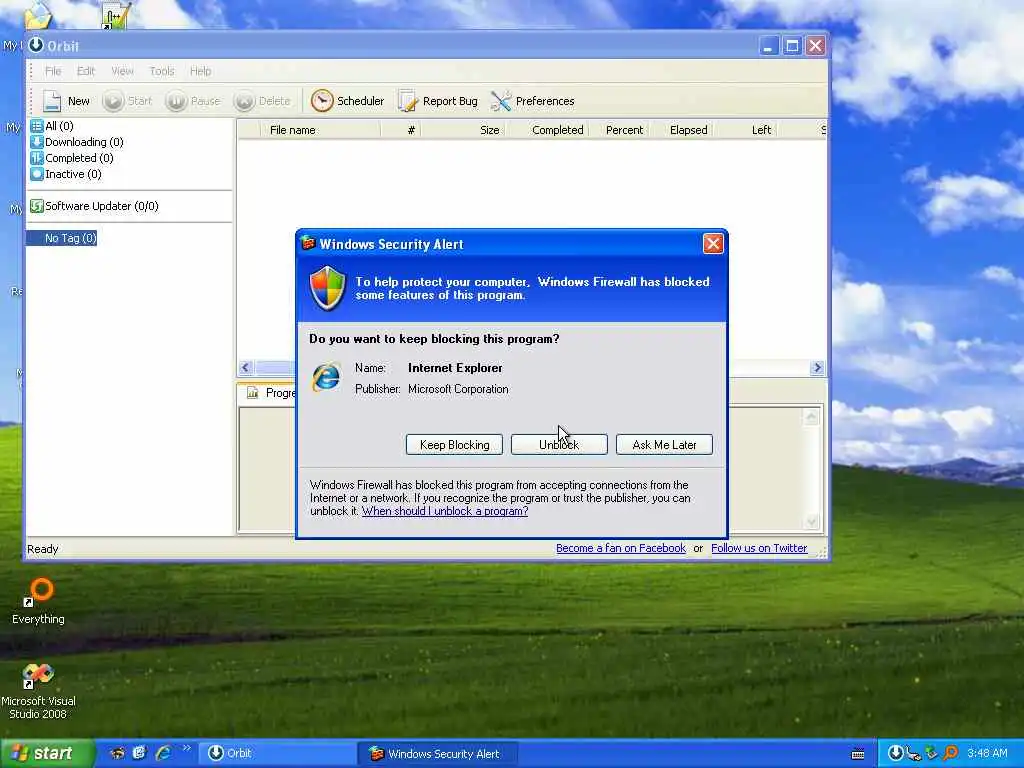Open the Tools menu in Orbit
The image size is (1024, 768).
pyautogui.click(x=161, y=71)
